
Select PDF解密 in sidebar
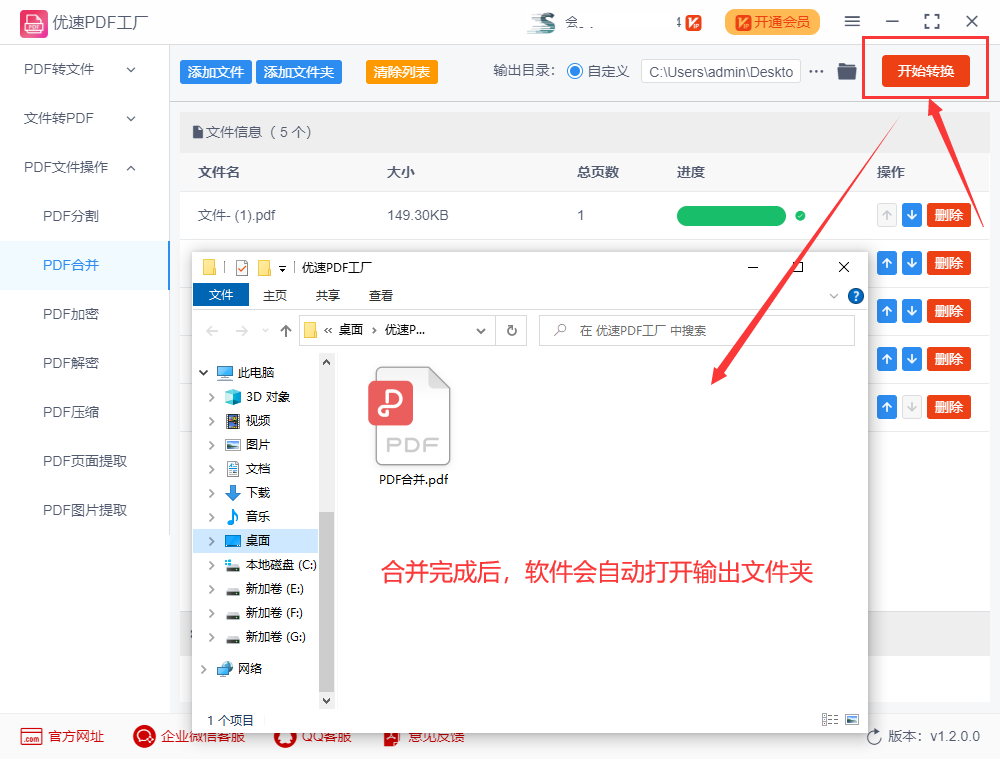[71, 363]
